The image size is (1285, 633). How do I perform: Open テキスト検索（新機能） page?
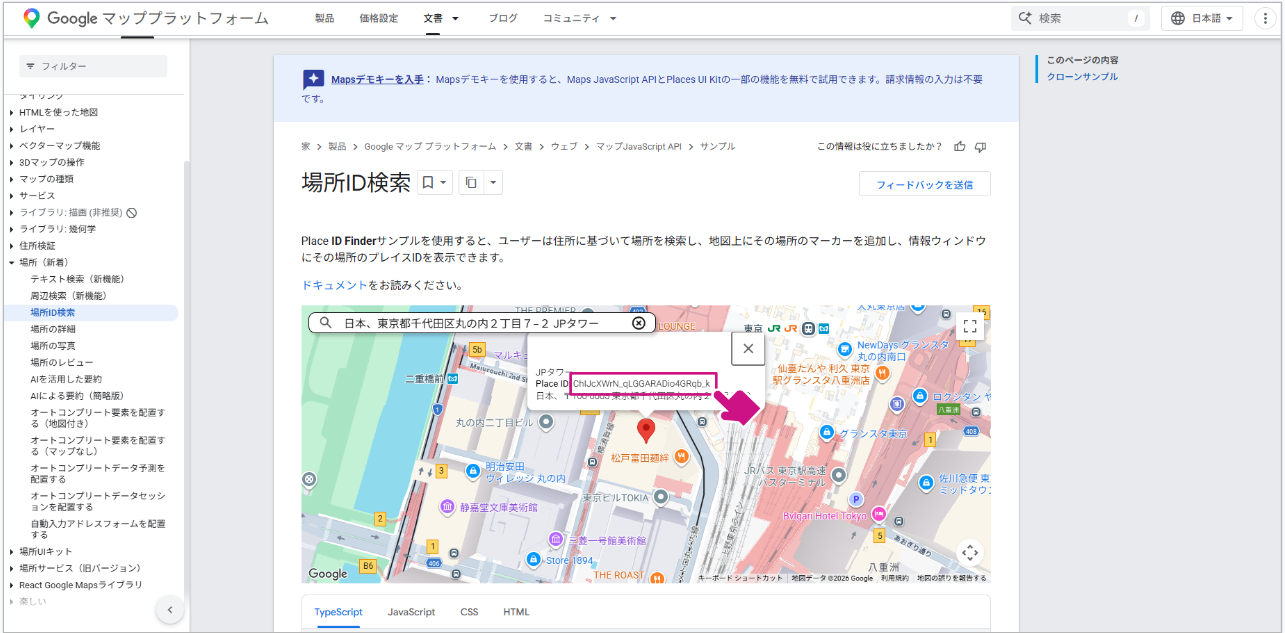click(77, 279)
